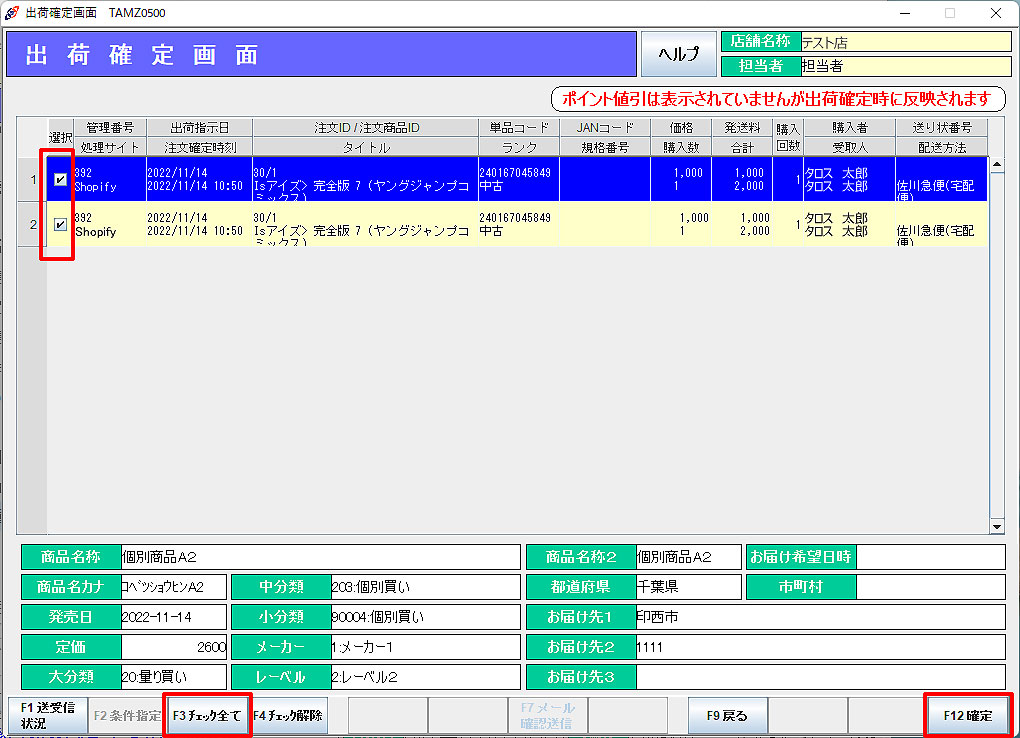The width and height of the screenshot is (1020, 738).
Task: Click the 定価 price field
Action: [x=173, y=647]
